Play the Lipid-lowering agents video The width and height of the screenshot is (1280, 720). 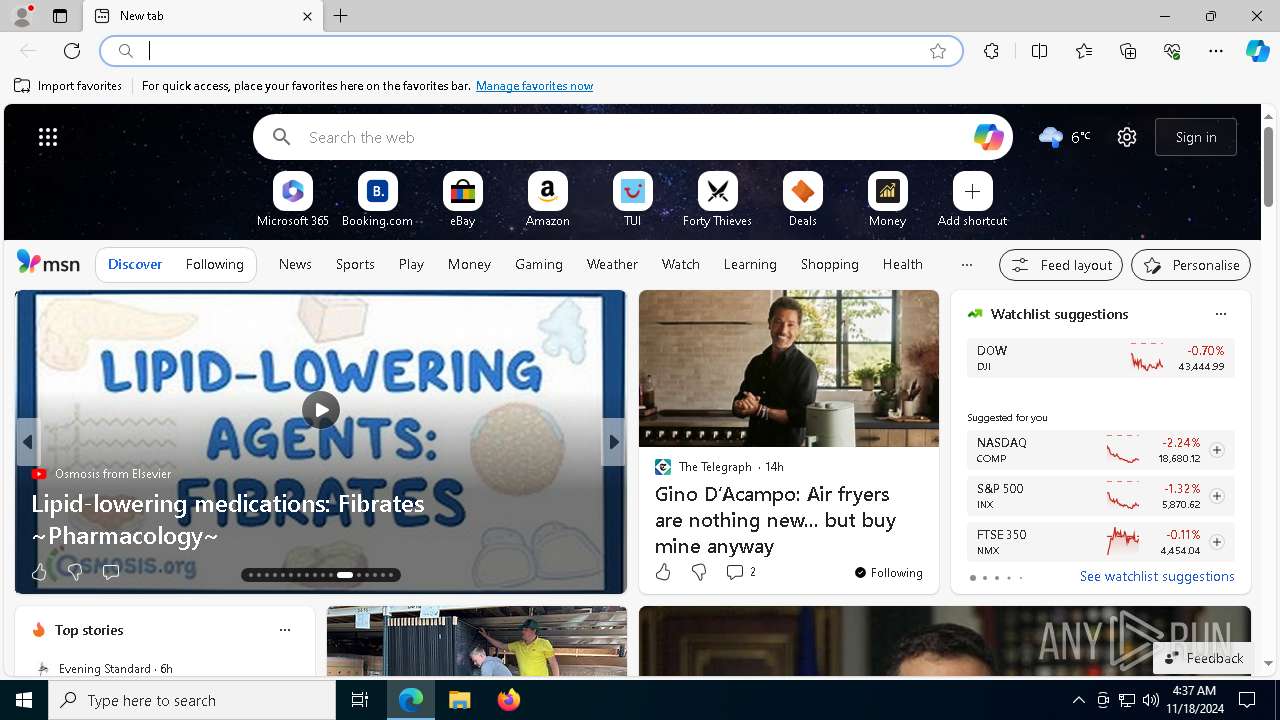321,410
